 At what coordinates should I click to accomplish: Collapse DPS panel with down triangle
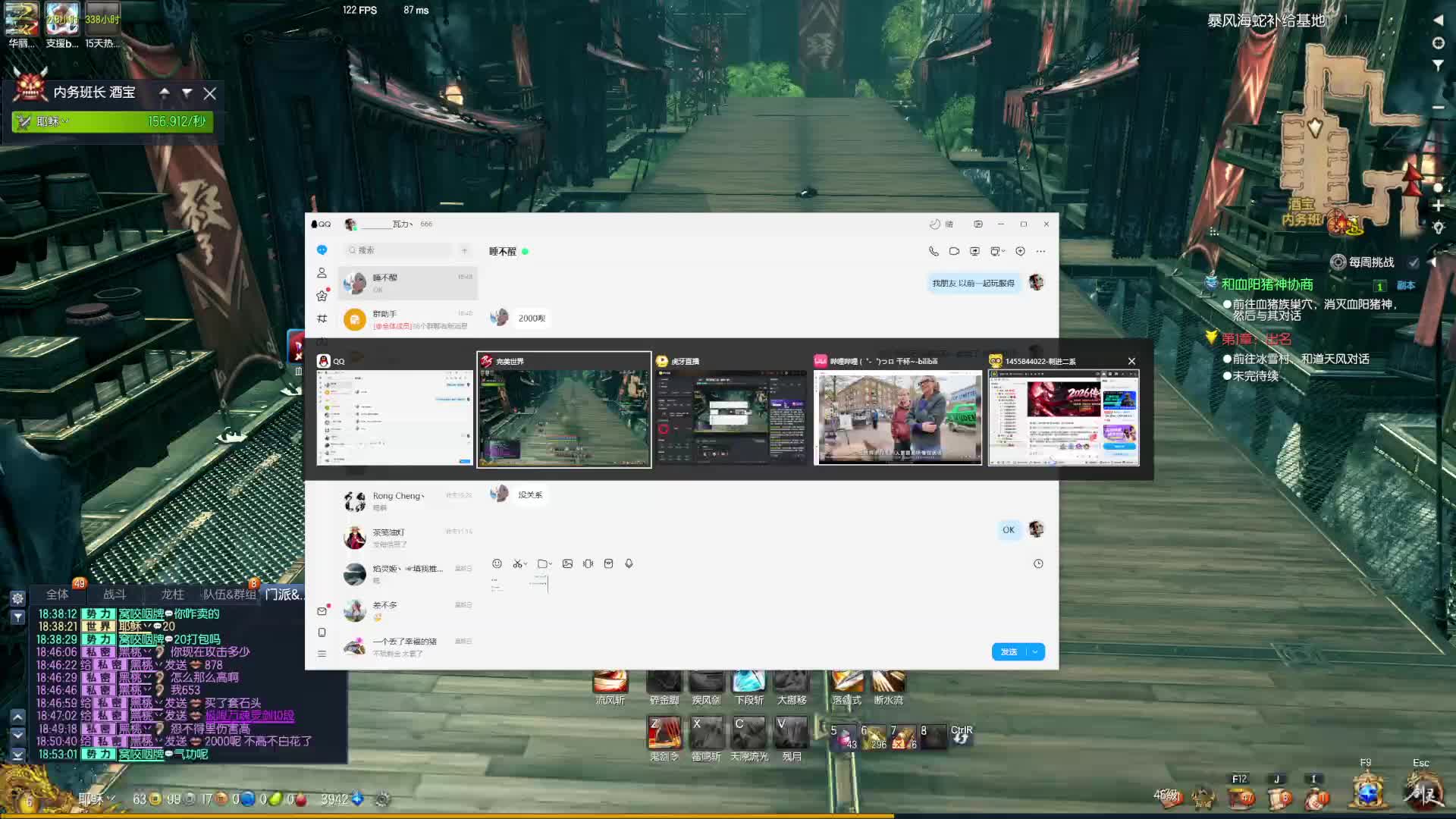click(187, 93)
